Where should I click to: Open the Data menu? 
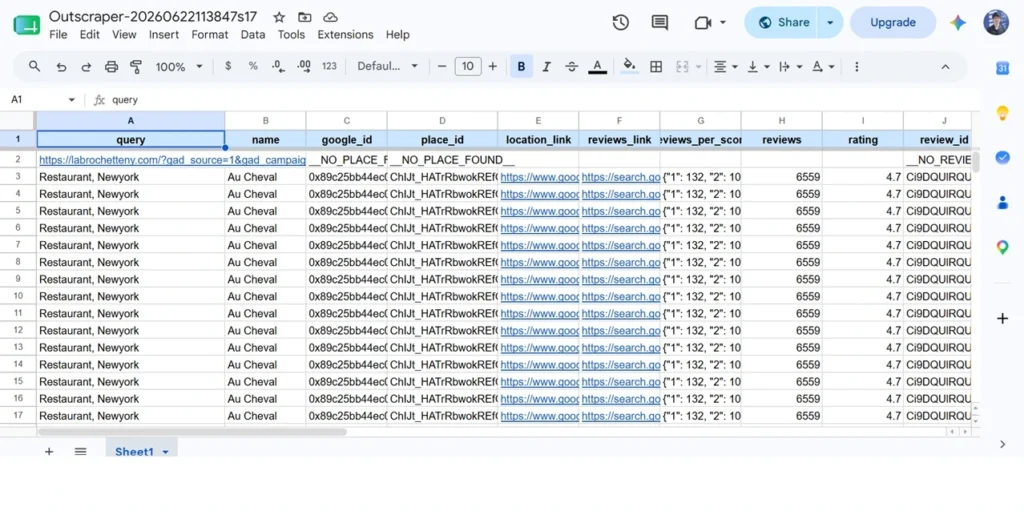(253, 35)
